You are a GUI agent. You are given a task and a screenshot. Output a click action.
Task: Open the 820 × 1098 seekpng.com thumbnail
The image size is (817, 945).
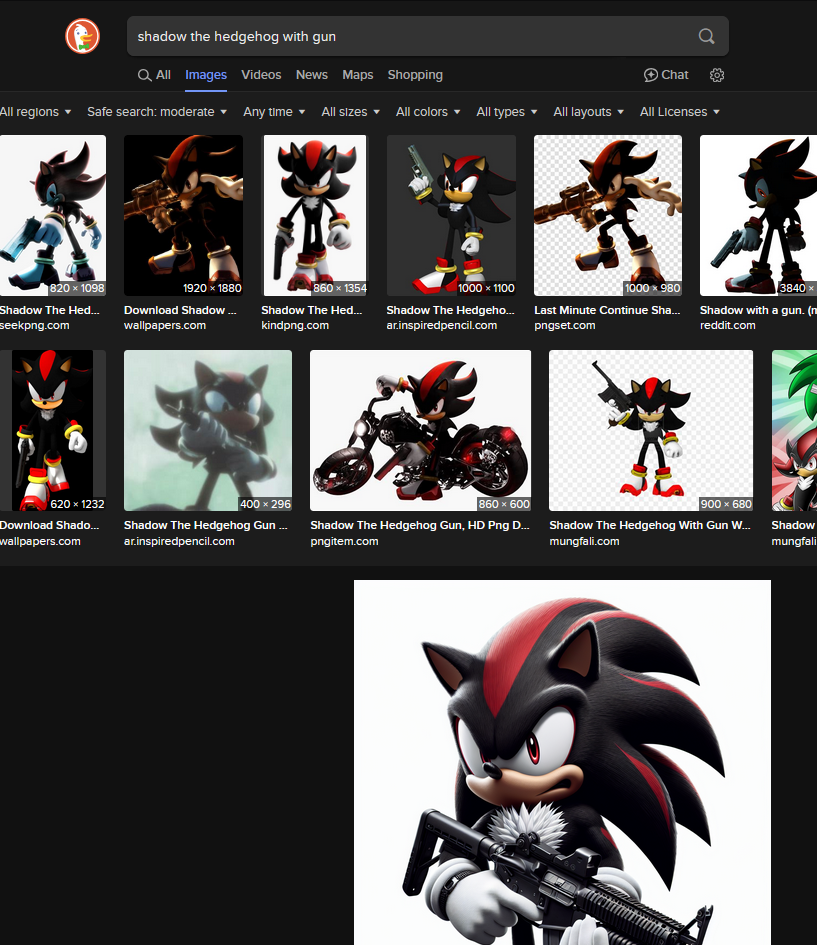tap(53, 215)
